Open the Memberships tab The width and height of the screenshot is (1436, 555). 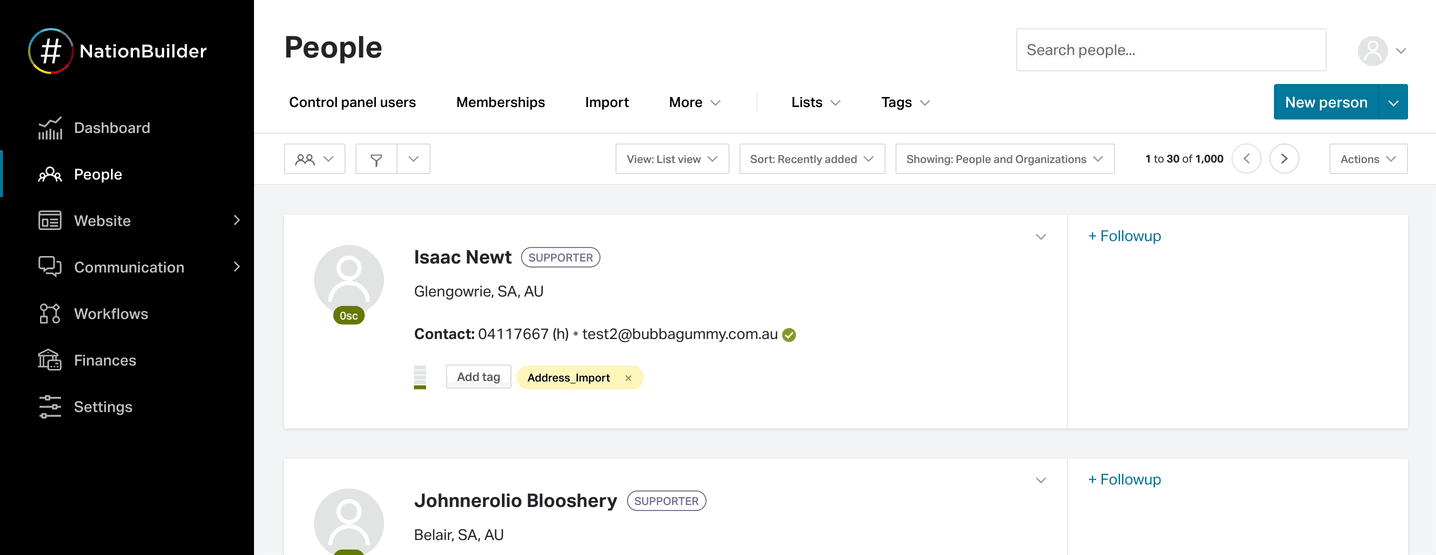click(x=500, y=102)
